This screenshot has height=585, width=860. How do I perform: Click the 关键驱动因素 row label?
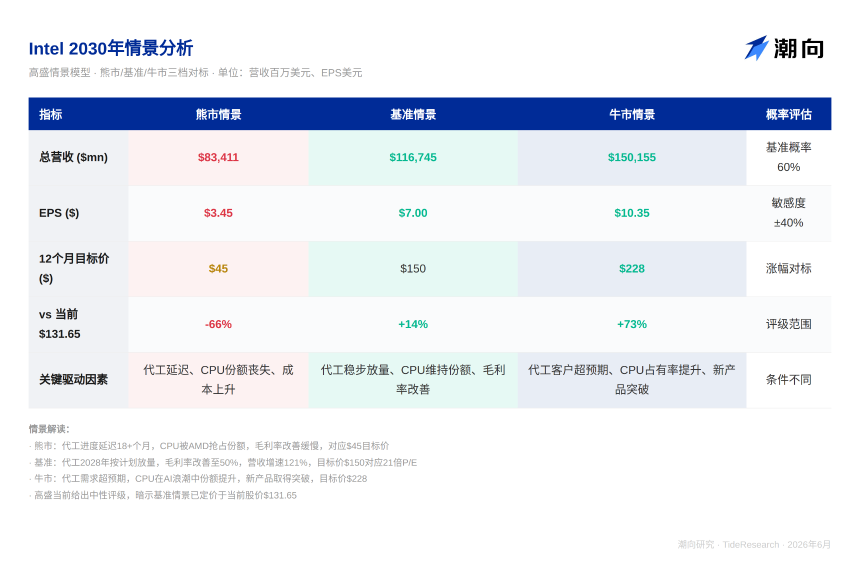coord(73,379)
